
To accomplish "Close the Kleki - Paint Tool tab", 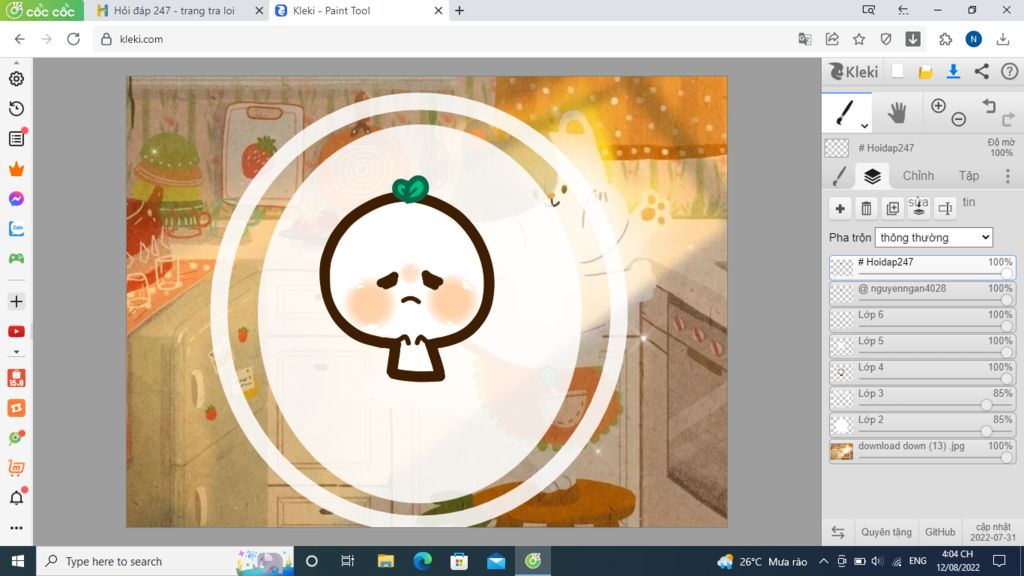I will pyautogui.click(x=438, y=10).
